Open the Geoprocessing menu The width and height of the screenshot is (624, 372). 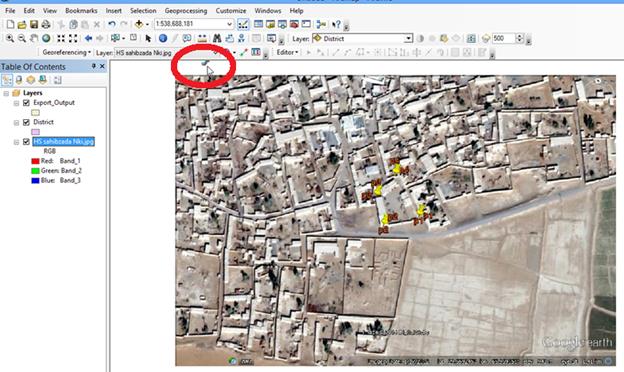coord(186,11)
